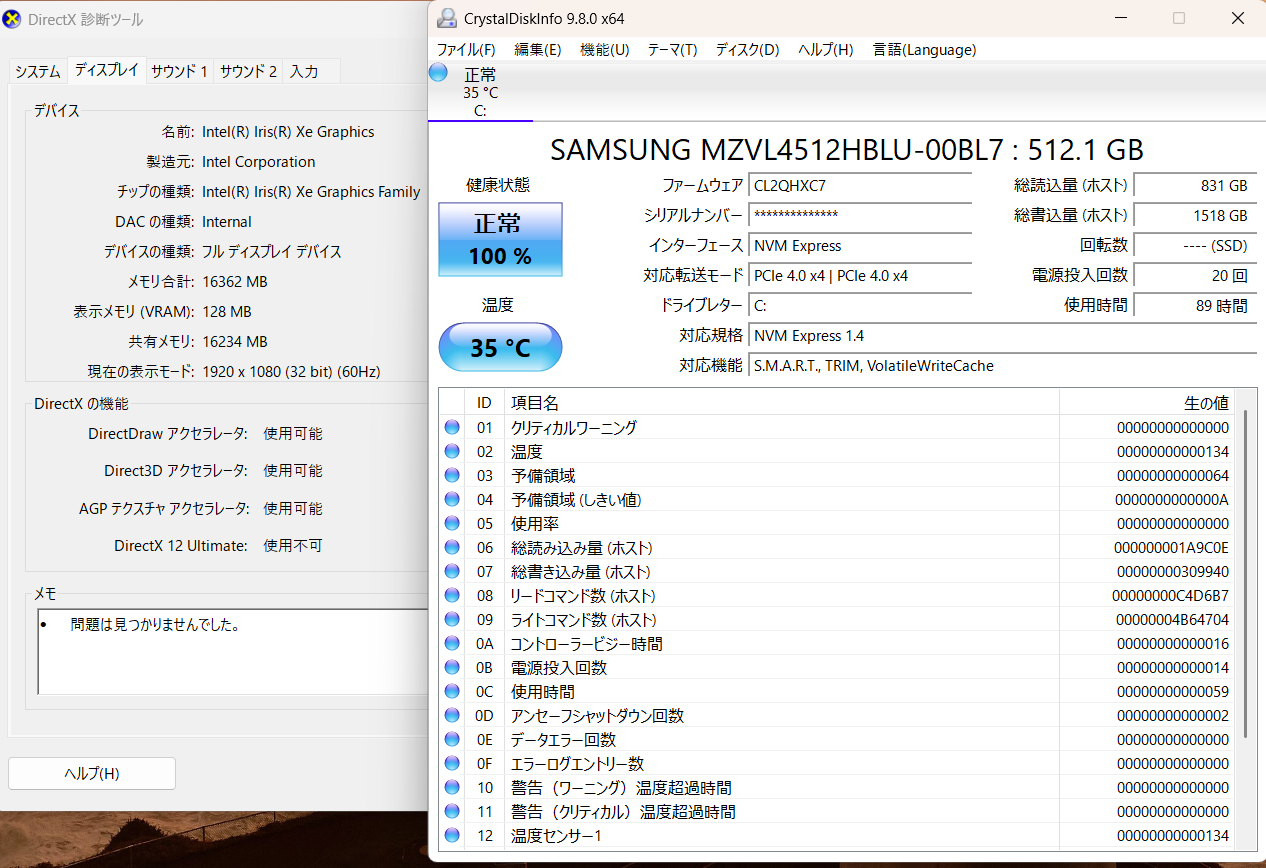Click the メモ box saying 問題は見つかりませんでした

(233, 651)
